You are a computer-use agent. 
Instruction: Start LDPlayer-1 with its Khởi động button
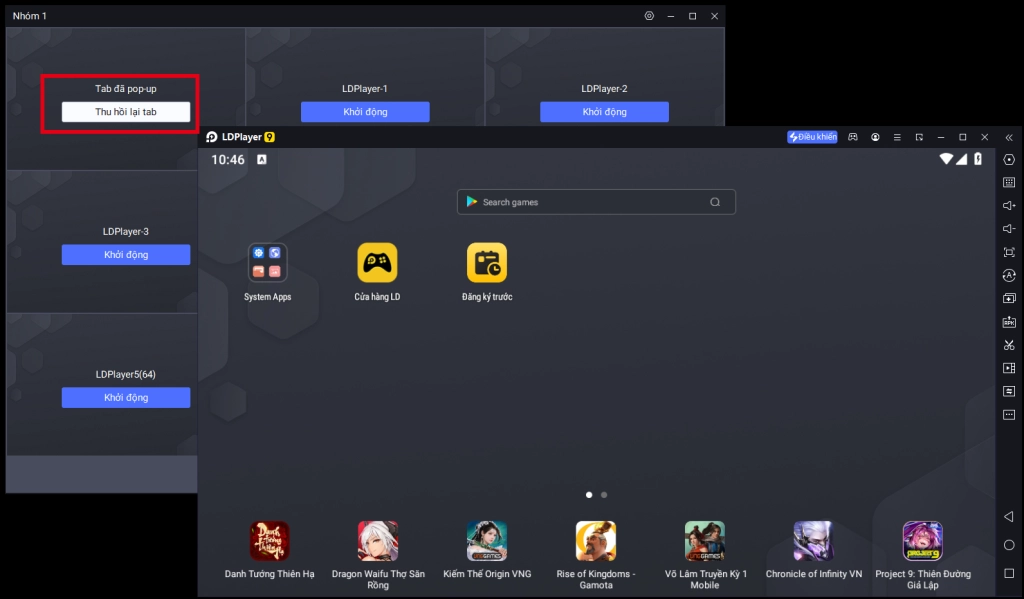pos(365,112)
